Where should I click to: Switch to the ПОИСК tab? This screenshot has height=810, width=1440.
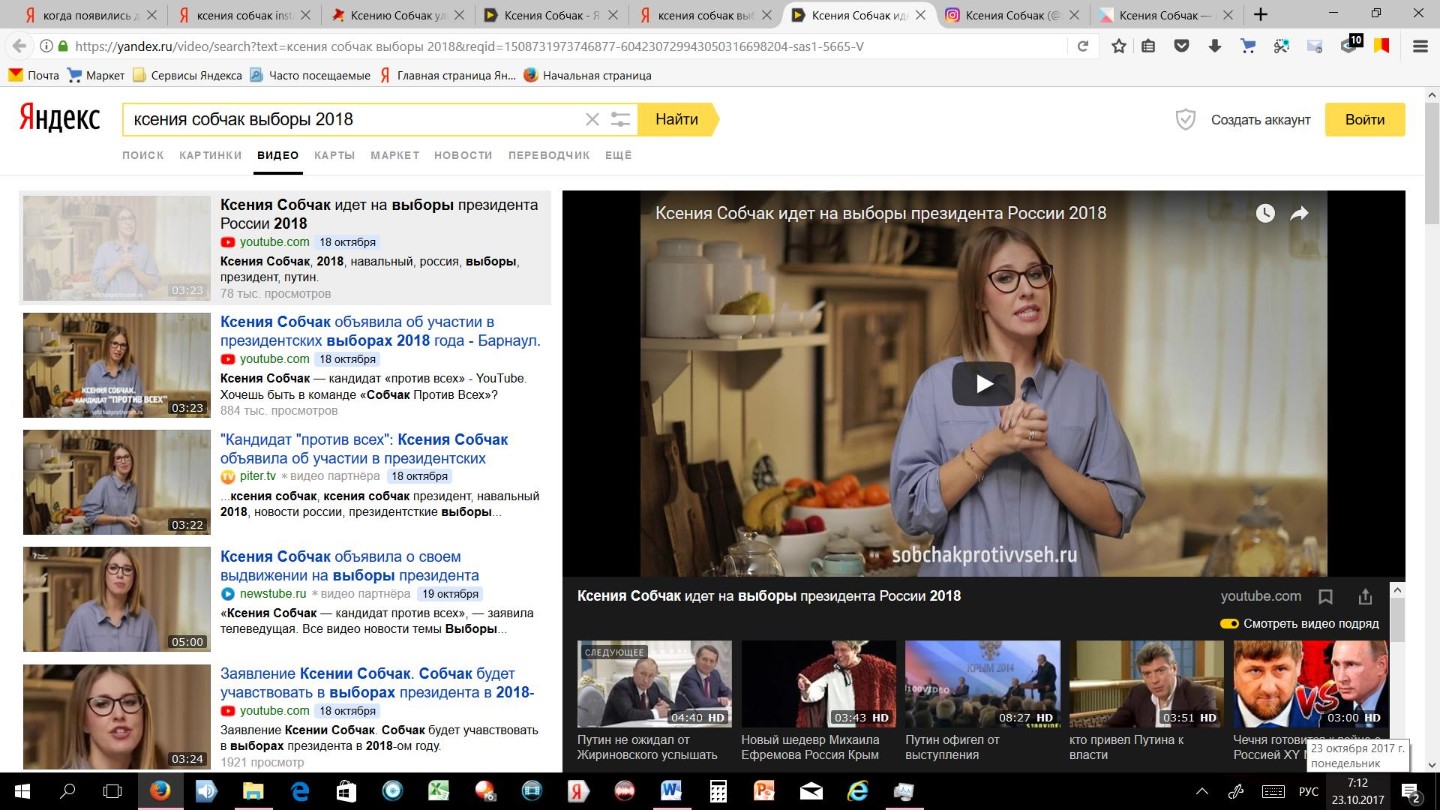pyautogui.click(x=143, y=155)
